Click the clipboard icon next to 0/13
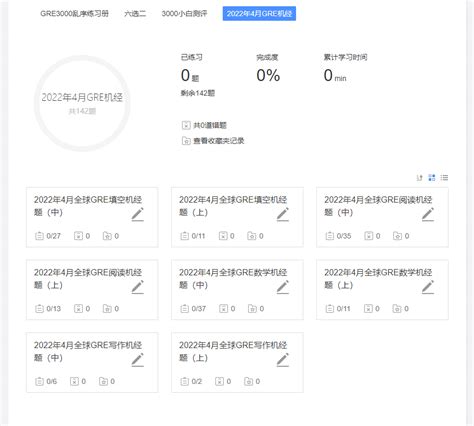Viewport: 474px width, 426px height. [x=39, y=309]
